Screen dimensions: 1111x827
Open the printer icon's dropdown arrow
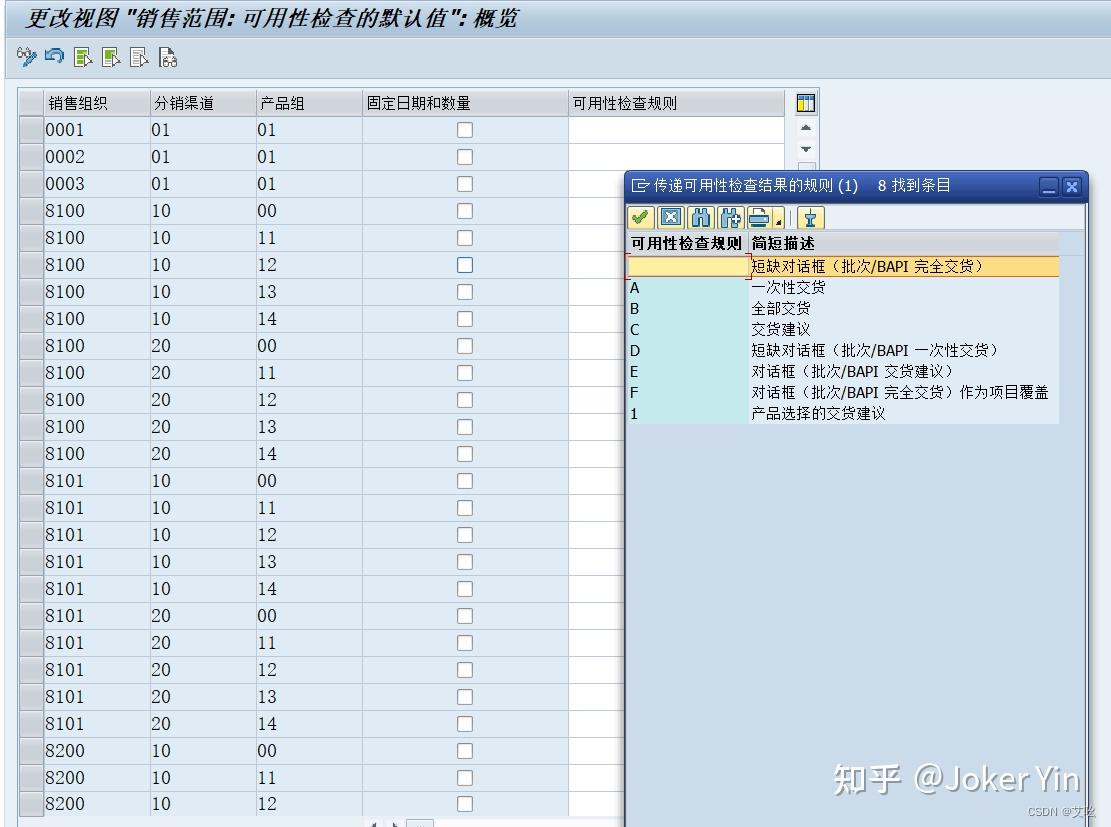coord(777,221)
